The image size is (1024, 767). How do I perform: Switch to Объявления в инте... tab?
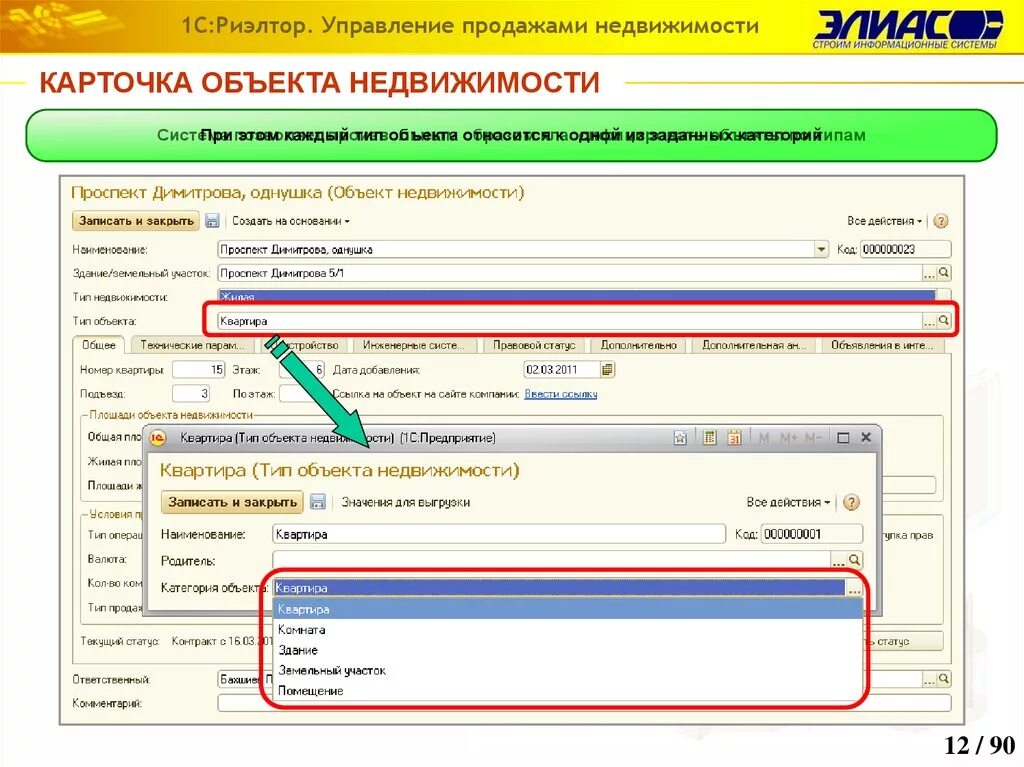tap(882, 345)
